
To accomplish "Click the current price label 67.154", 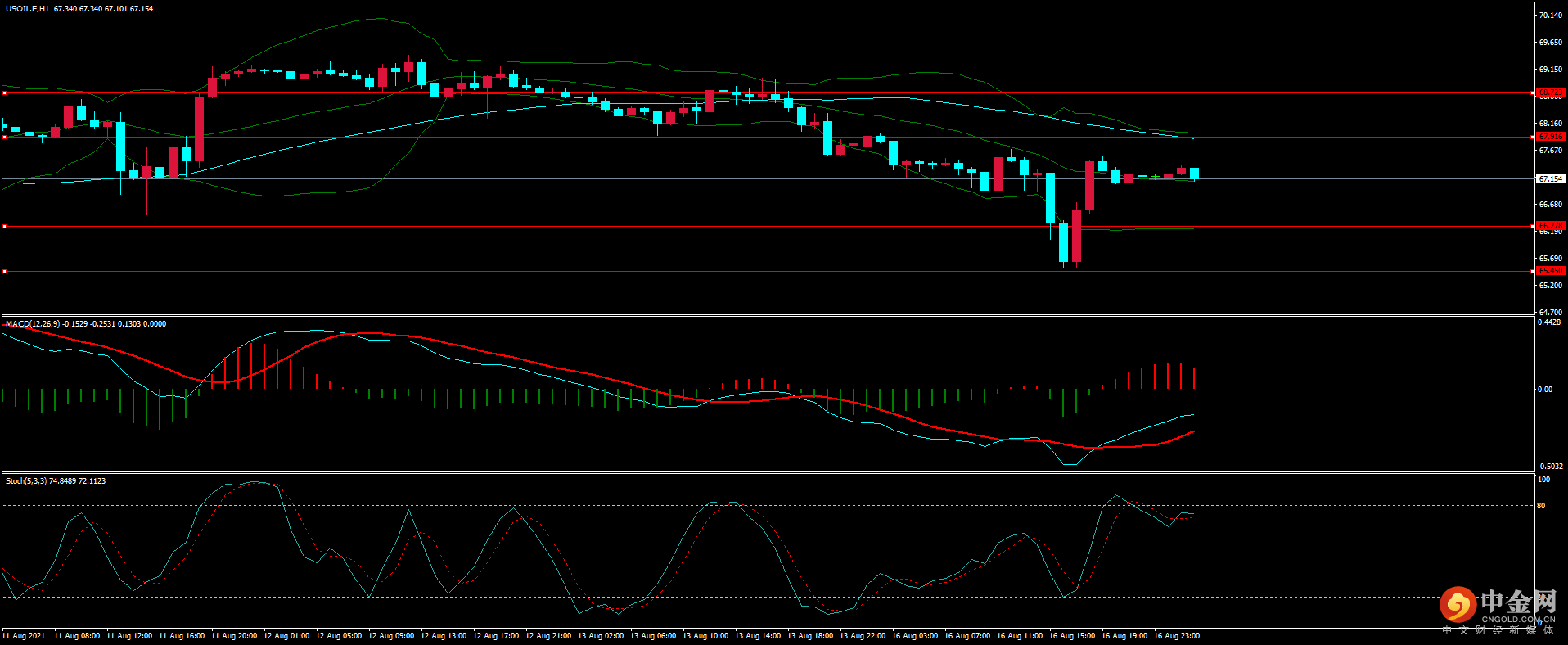I will [1551, 178].
